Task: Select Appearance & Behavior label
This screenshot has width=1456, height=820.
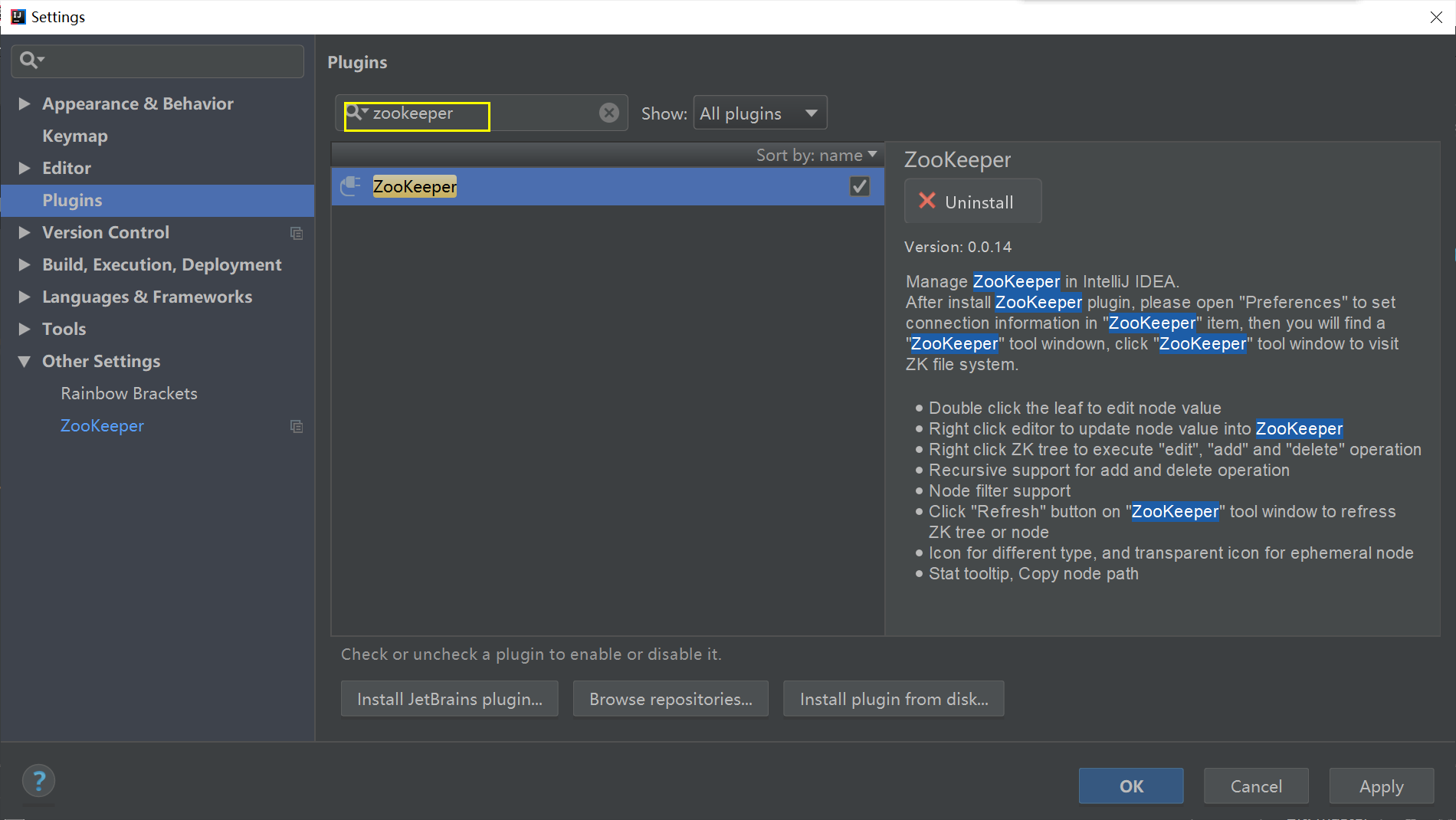Action: tap(138, 103)
